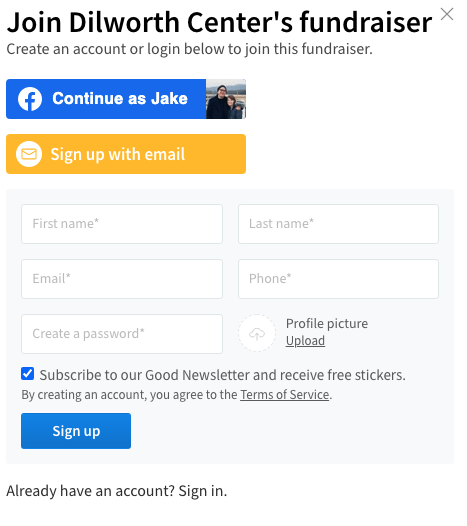Select the Phone input box

(x=338, y=279)
